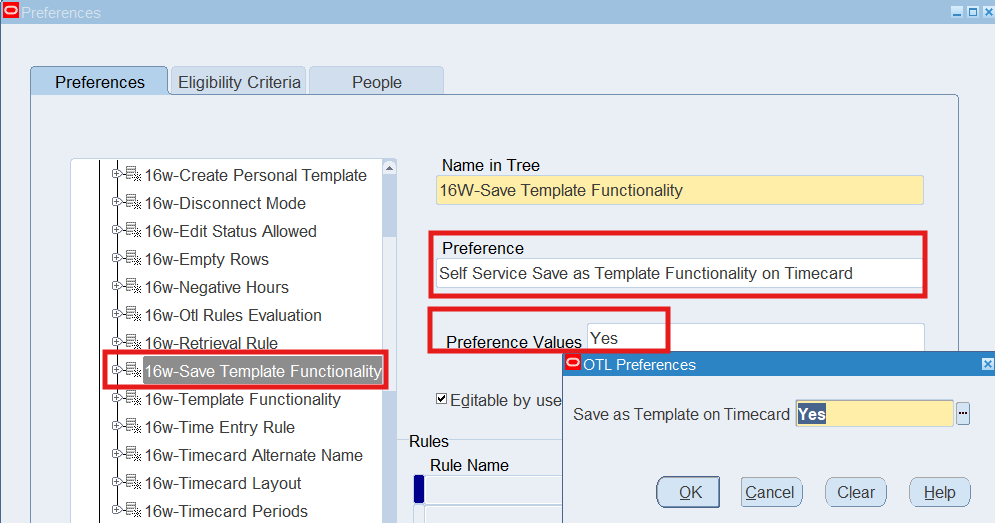Viewport: 995px width, 523px height.
Task: Close the OTL Preferences dialog
Action: [987, 365]
